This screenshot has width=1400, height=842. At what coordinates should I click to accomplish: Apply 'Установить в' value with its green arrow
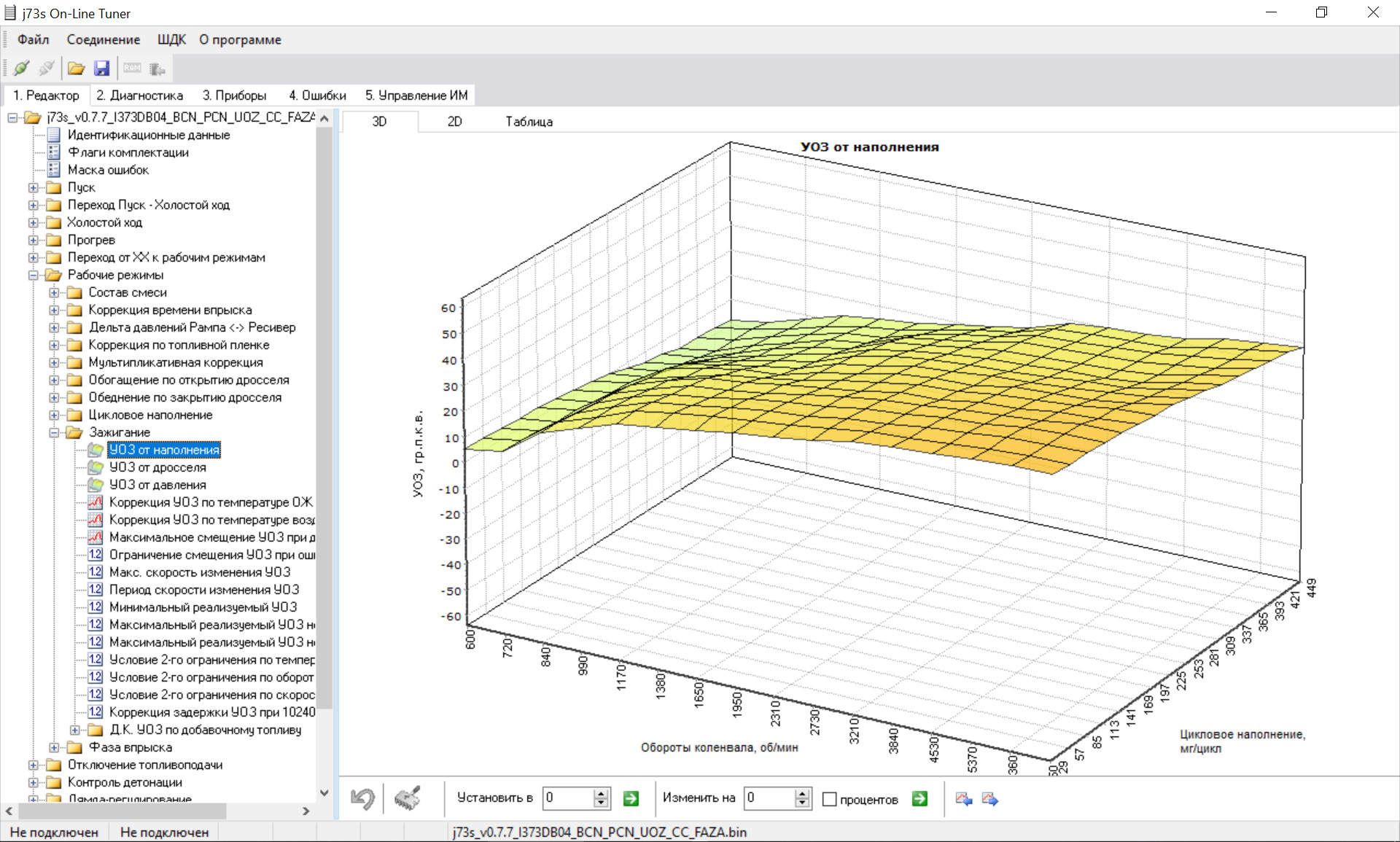pos(631,799)
